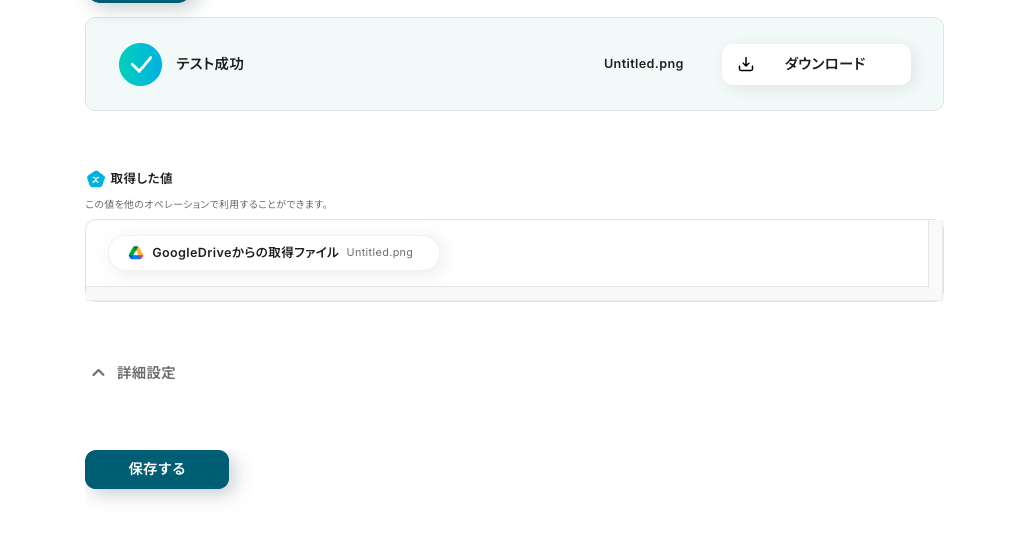This screenshot has height=540, width=1036.
Task: Click the Untitled.png value inside the chip
Action: pos(379,252)
